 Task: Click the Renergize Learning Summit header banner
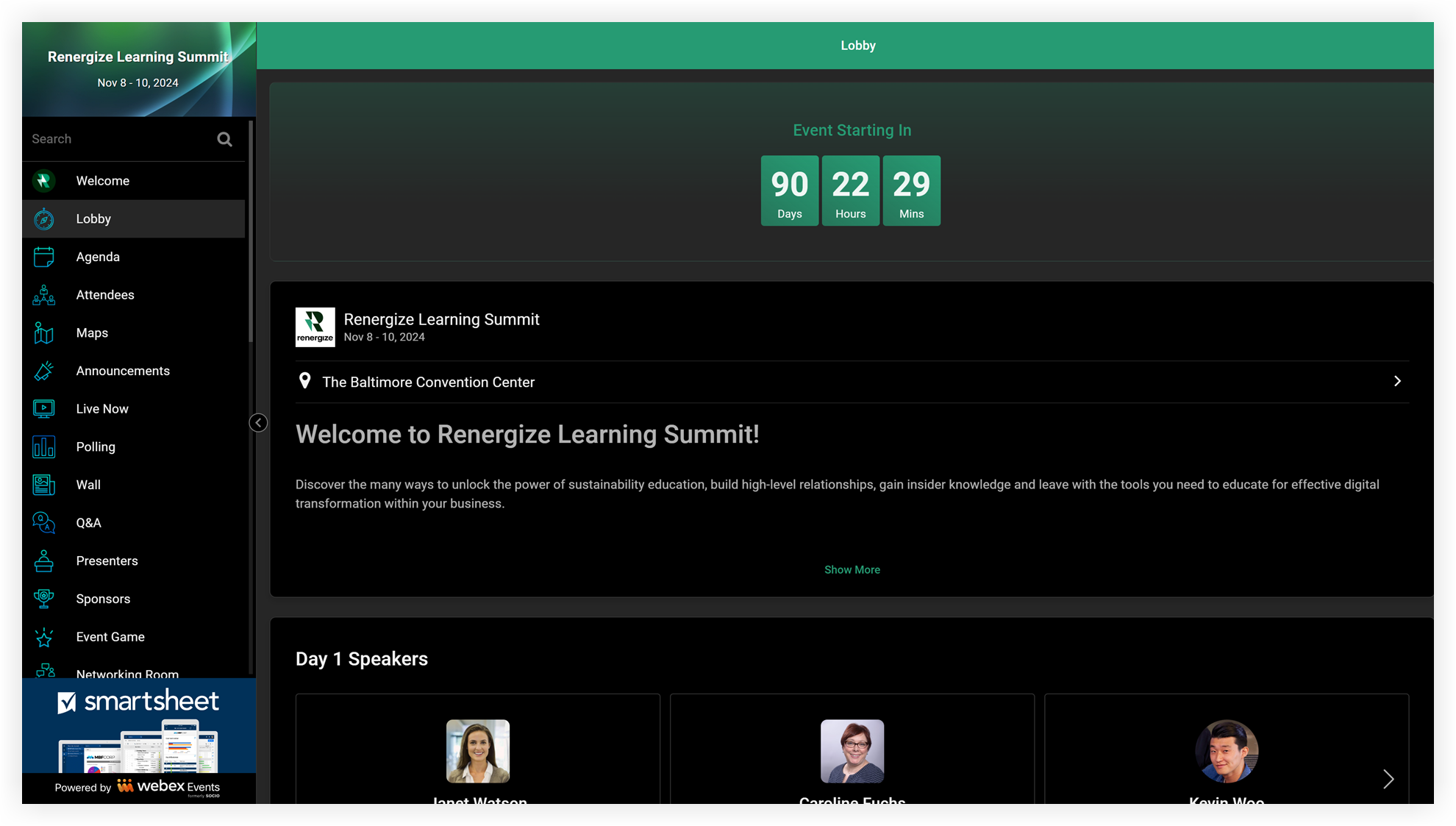point(139,69)
